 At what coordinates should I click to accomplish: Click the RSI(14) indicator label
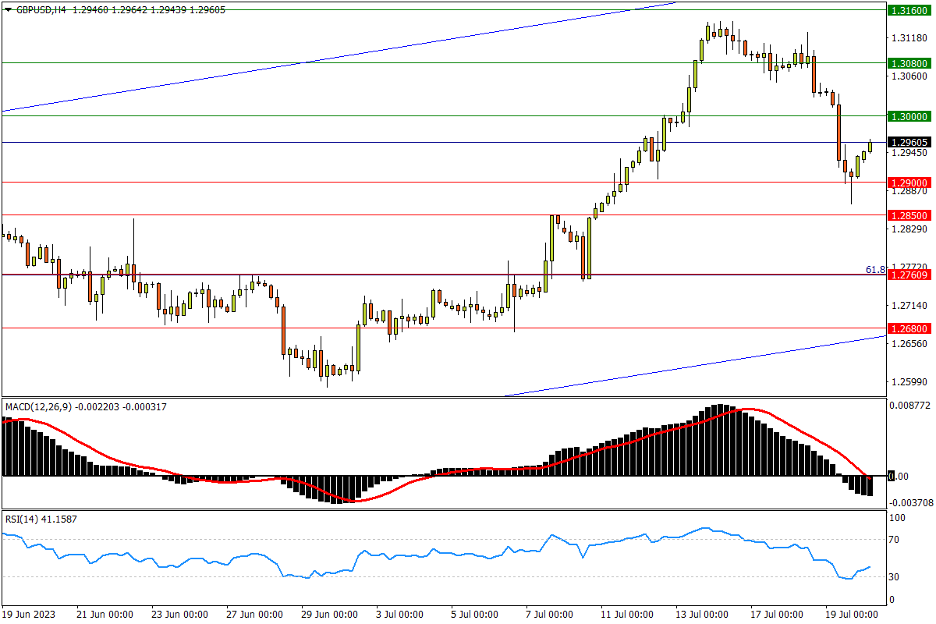20,519
